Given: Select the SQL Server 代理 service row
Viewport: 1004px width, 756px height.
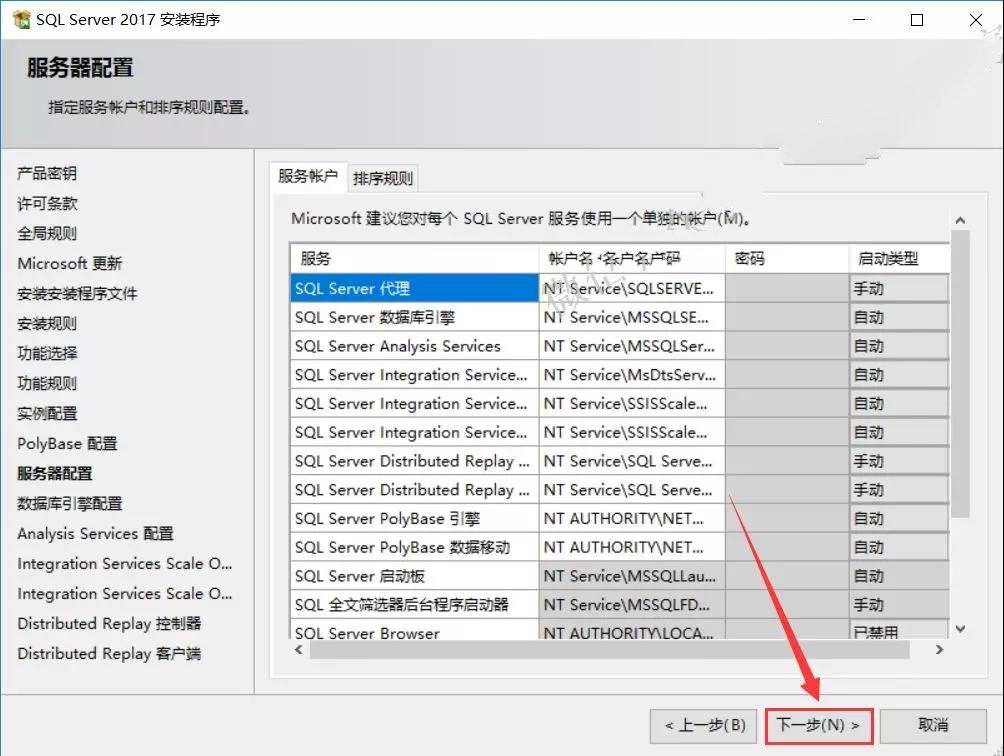Looking at the screenshot, I should coord(414,289).
